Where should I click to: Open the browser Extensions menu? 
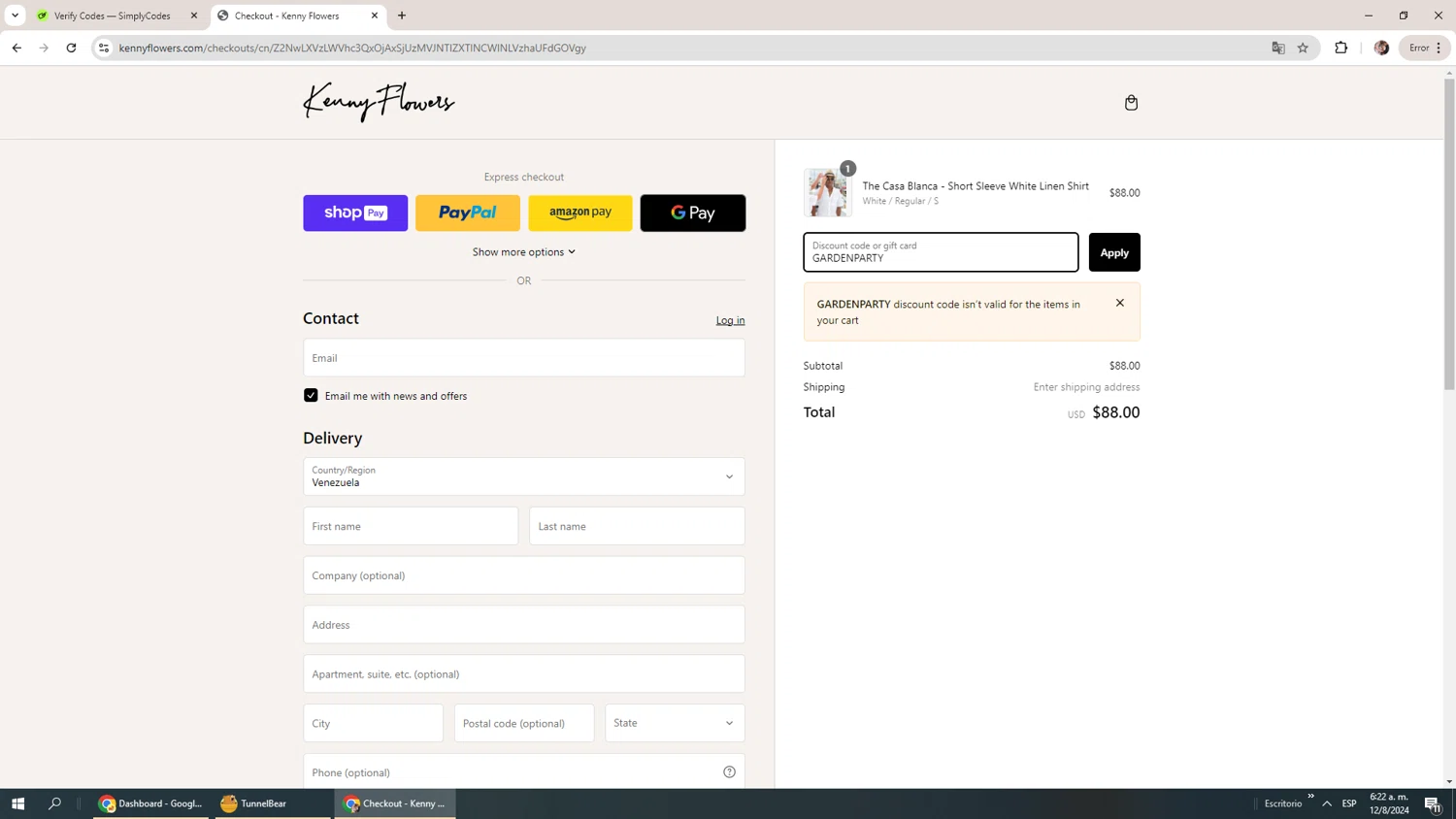tap(1341, 48)
